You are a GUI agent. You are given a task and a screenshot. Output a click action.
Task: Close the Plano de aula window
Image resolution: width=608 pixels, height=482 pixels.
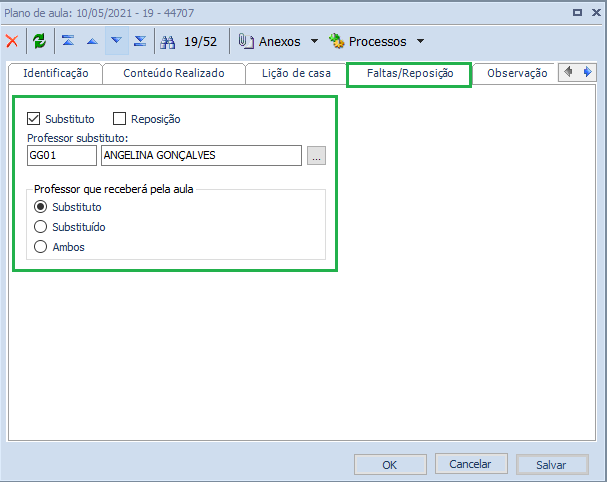tap(596, 13)
